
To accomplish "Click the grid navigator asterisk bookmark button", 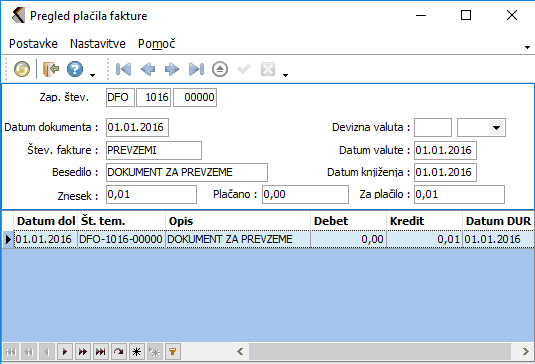I will (136, 351).
